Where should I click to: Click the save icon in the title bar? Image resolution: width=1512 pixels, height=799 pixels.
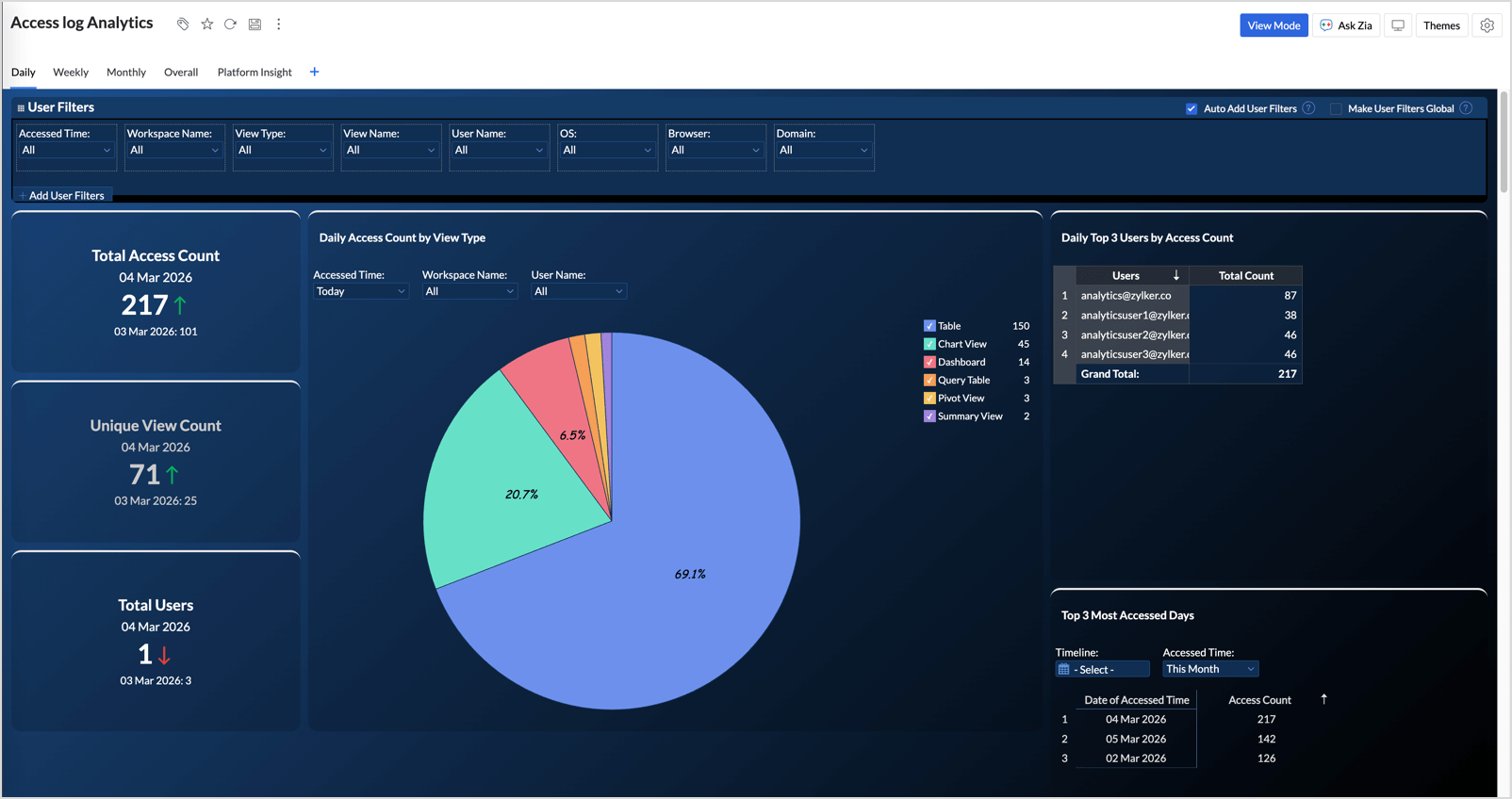click(255, 24)
